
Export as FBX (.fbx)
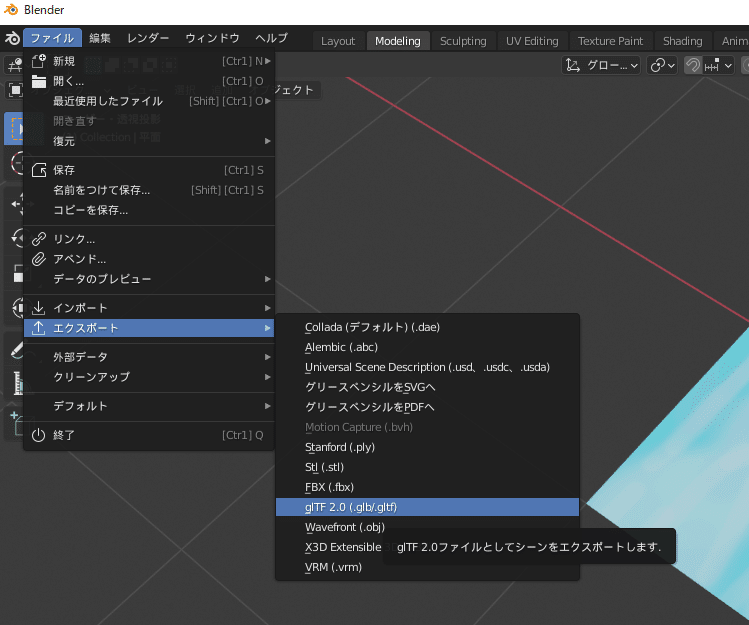[x=428, y=487]
